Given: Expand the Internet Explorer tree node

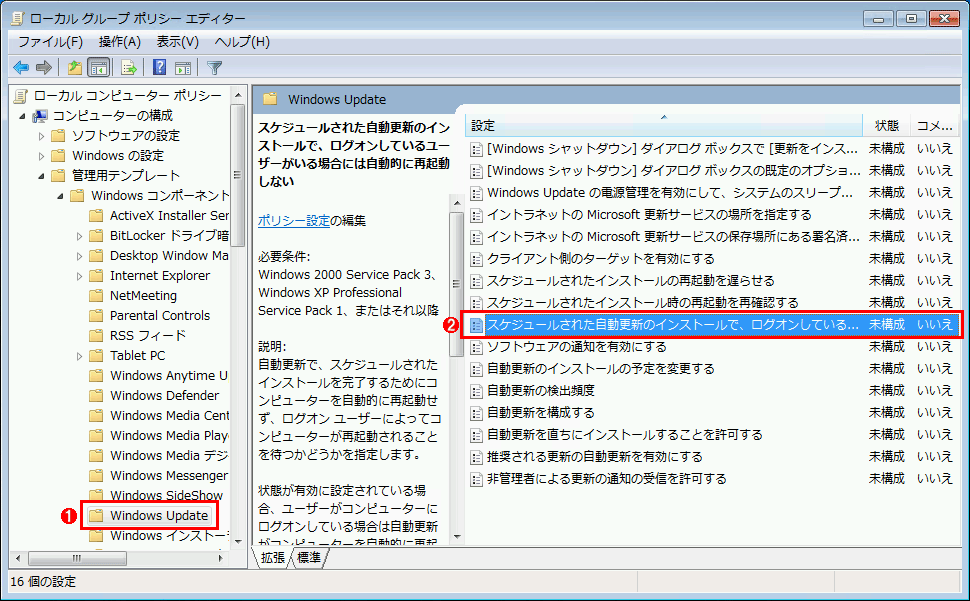Looking at the screenshot, I should [79, 276].
